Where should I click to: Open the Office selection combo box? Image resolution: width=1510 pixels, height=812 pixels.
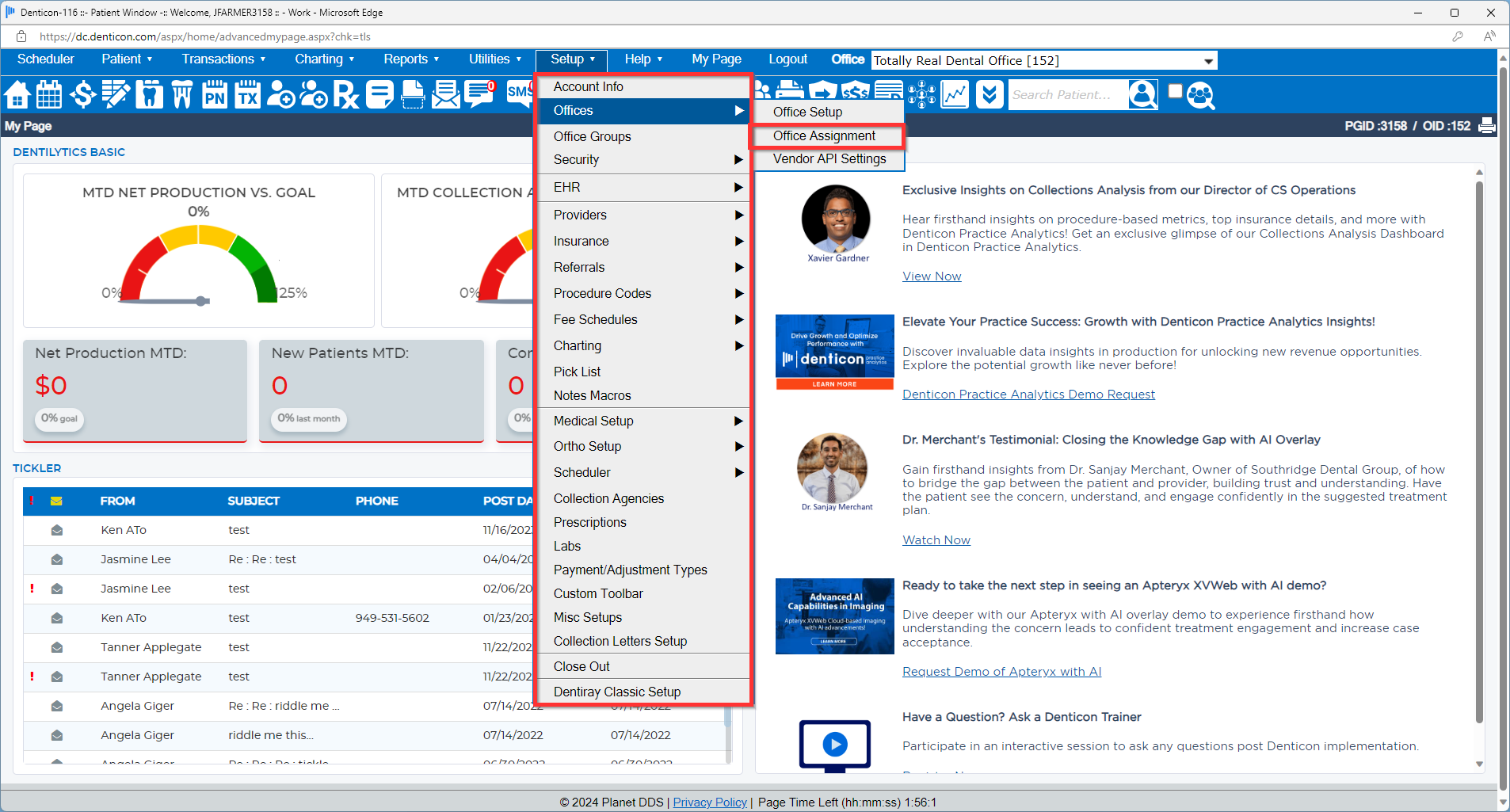coord(1043,61)
